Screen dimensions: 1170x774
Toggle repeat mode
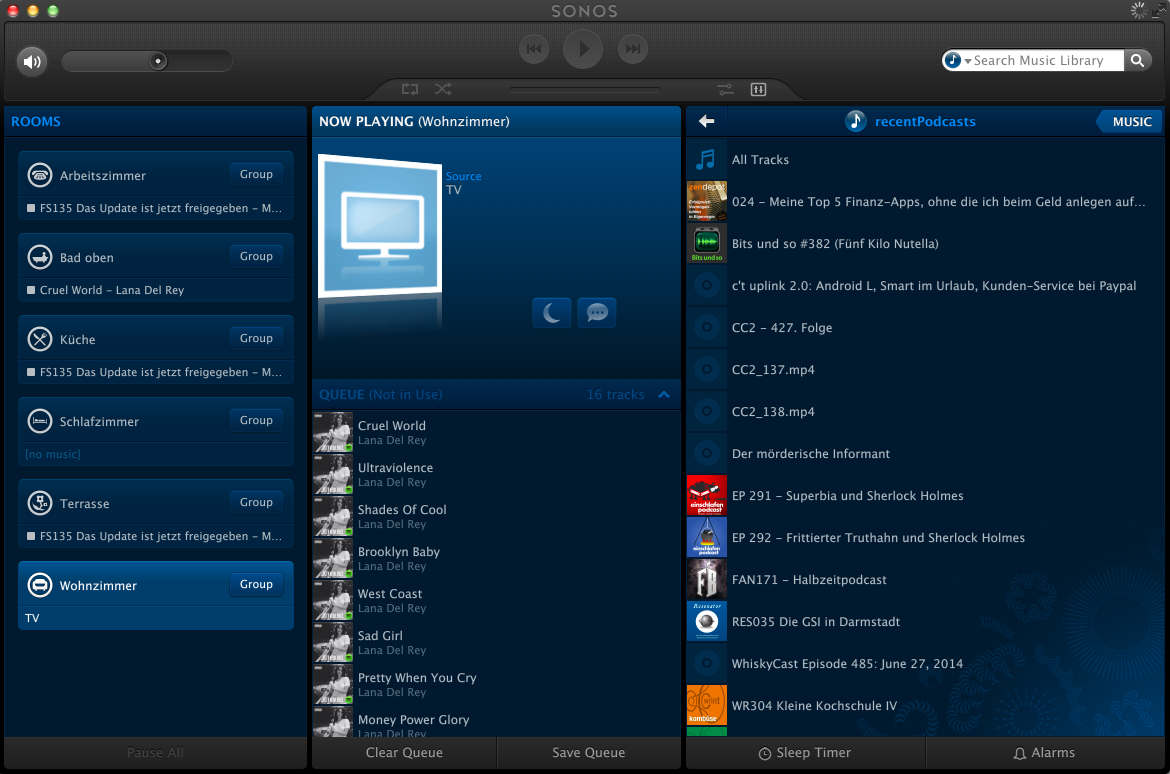coord(410,89)
